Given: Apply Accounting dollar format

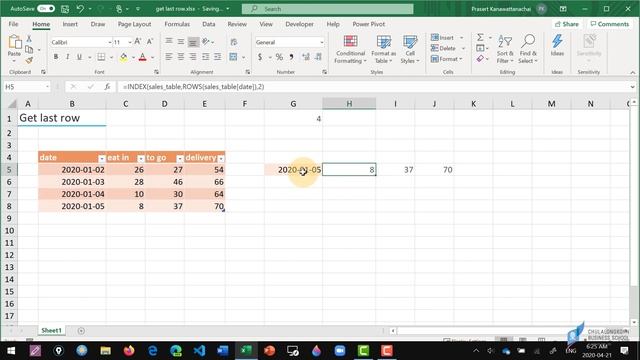Looking at the screenshot, I should (260, 57).
